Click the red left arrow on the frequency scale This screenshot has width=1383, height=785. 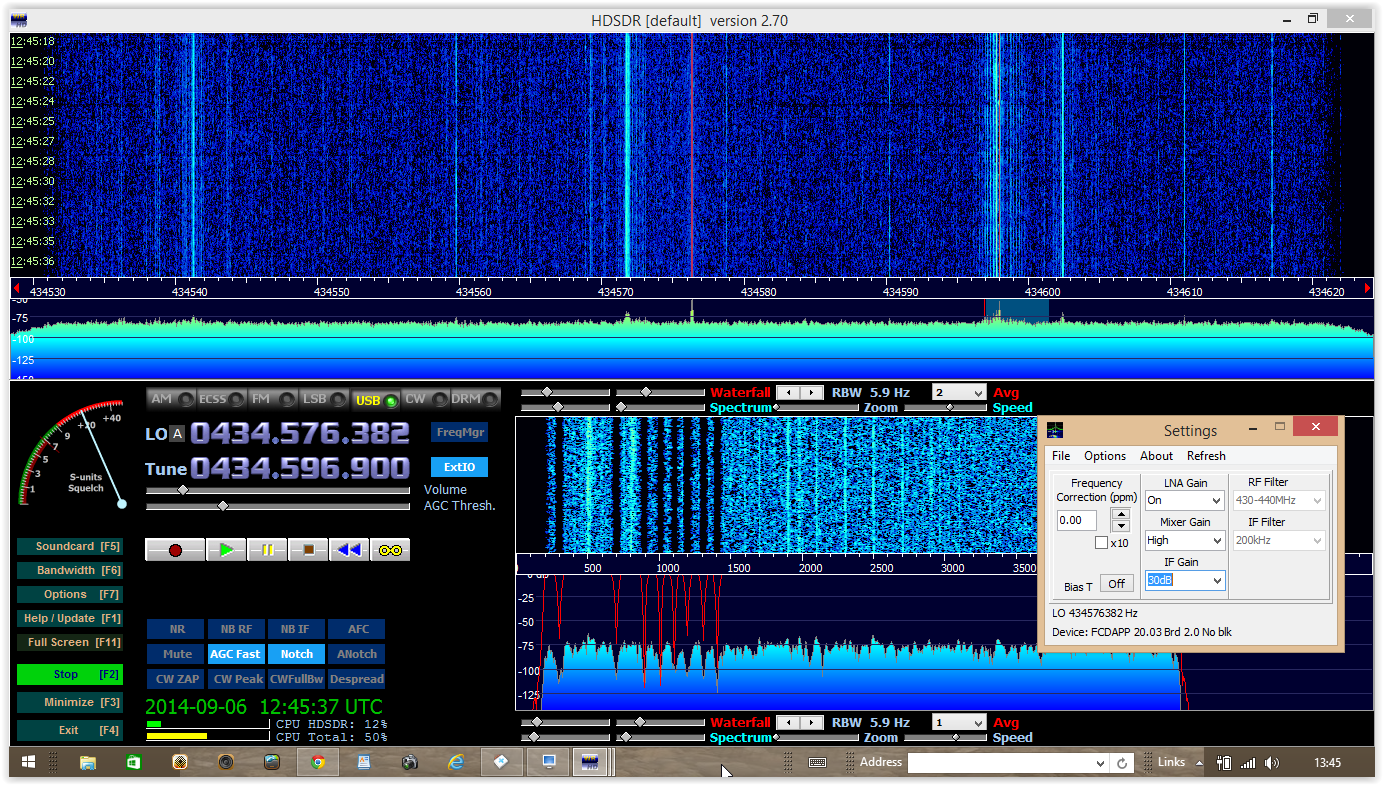click(x=17, y=289)
